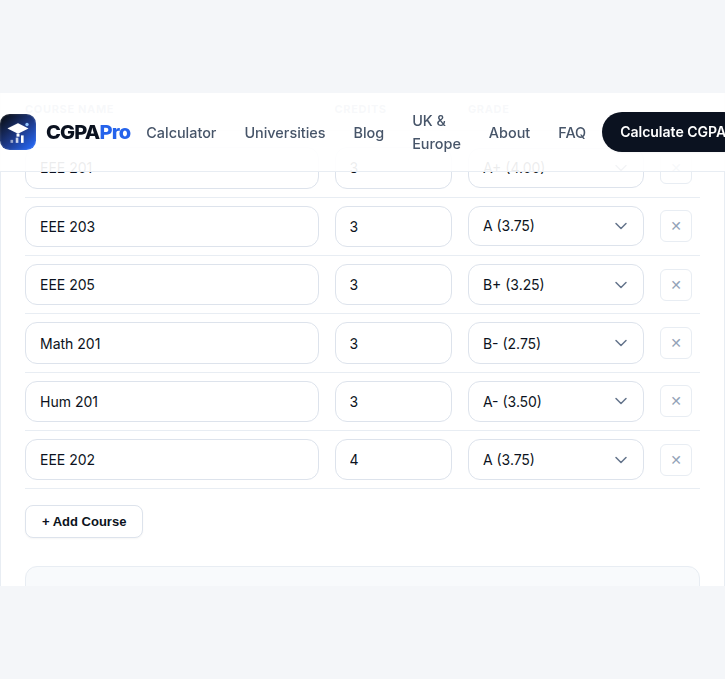Focus the Hum 201 course name field
This screenshot has width=725, height=679.
[172, 401]
